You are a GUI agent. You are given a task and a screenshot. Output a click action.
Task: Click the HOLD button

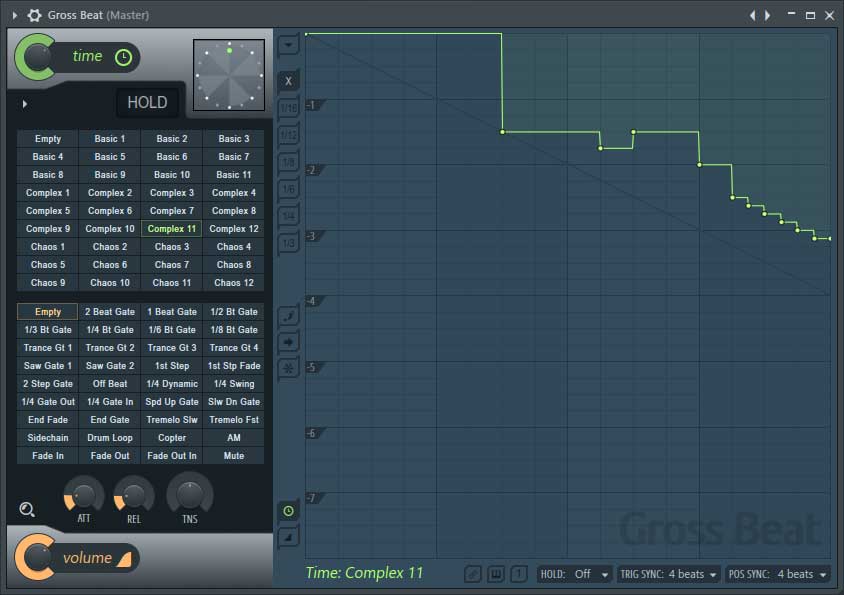coord(147,102)
